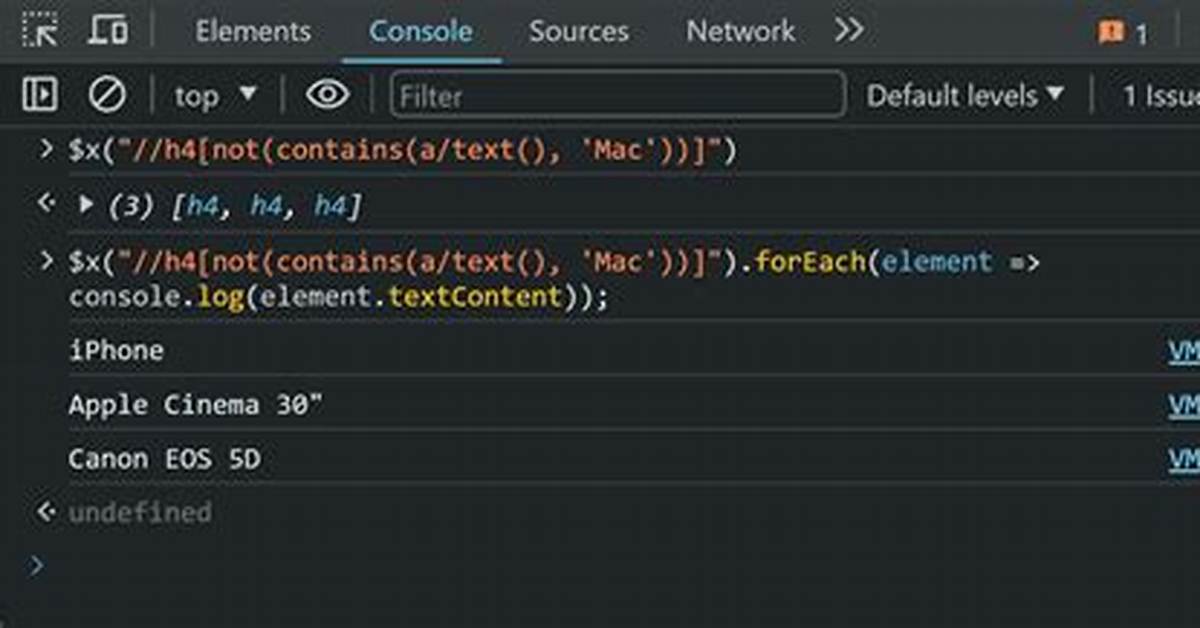The image size is (1200, 628).
Task: Select the iPhone log output row
Action: (x=116, y=350)
